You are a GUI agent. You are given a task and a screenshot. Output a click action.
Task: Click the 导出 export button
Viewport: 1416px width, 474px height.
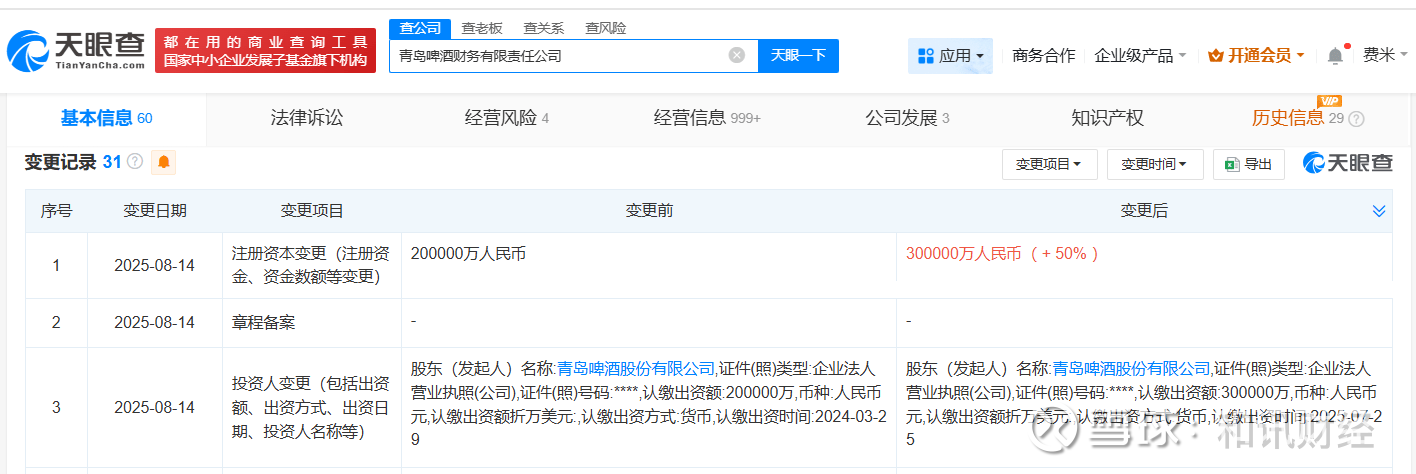click(x=1249, y=164)
